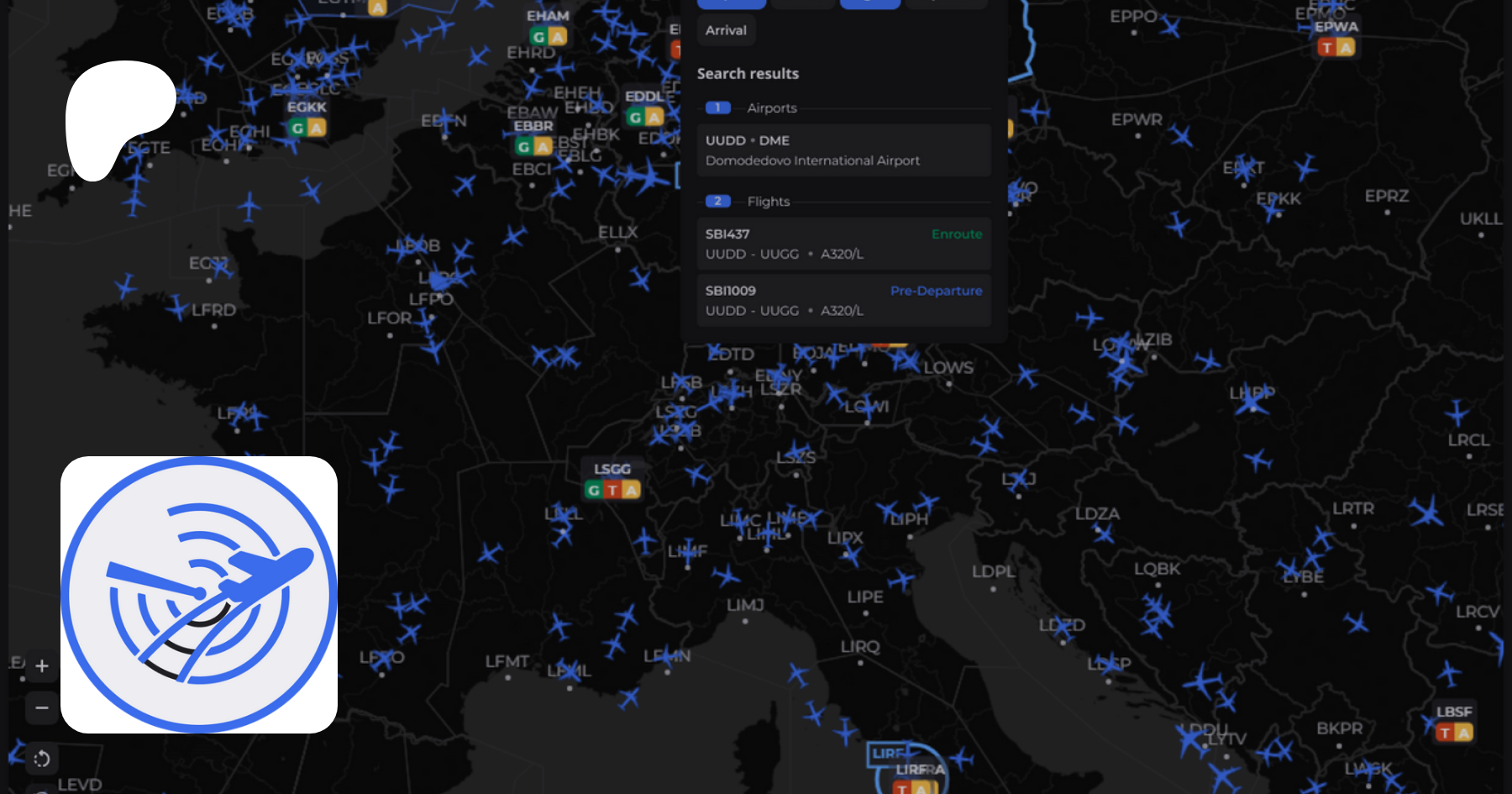Open Domodedovo International Airport result
The image size is (1512, 794).
pos(843,150)
